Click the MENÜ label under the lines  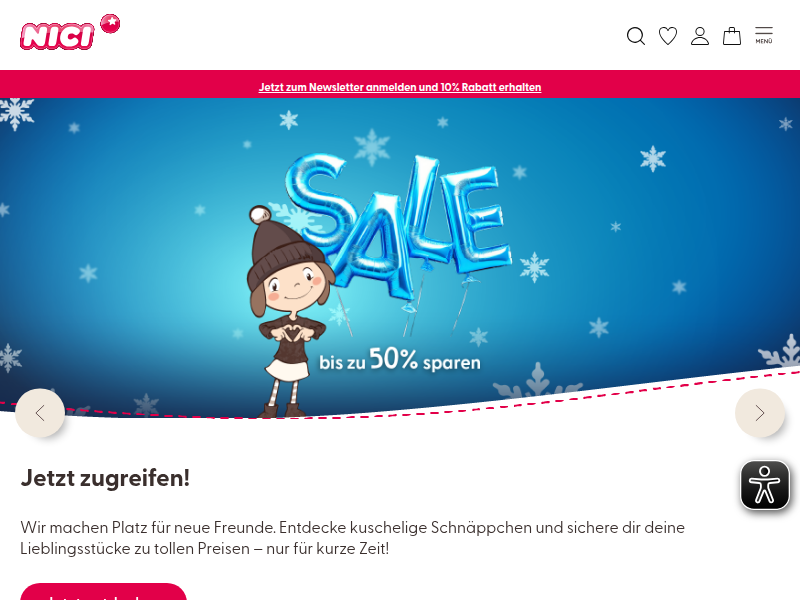click(x=764, y=41)
